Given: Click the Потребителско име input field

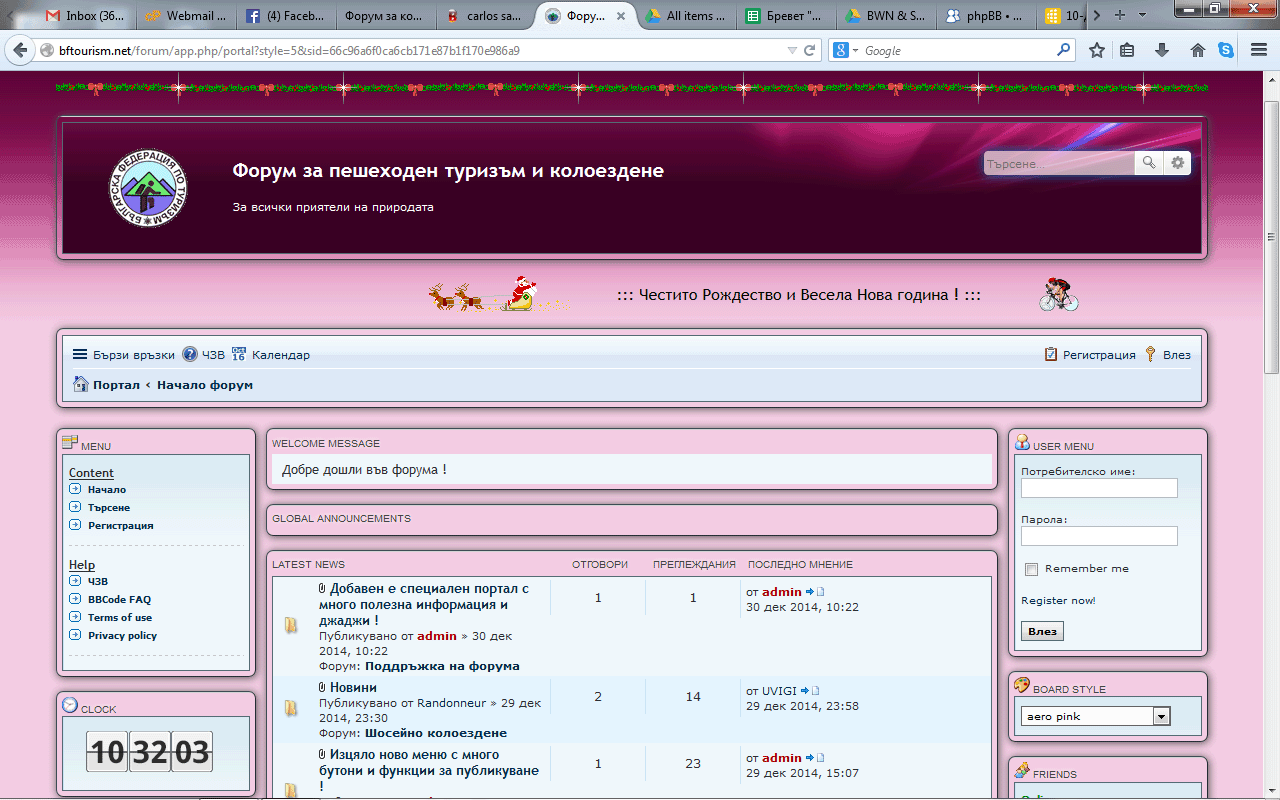Looking at the screenshot, I should tap(1099, 488).
